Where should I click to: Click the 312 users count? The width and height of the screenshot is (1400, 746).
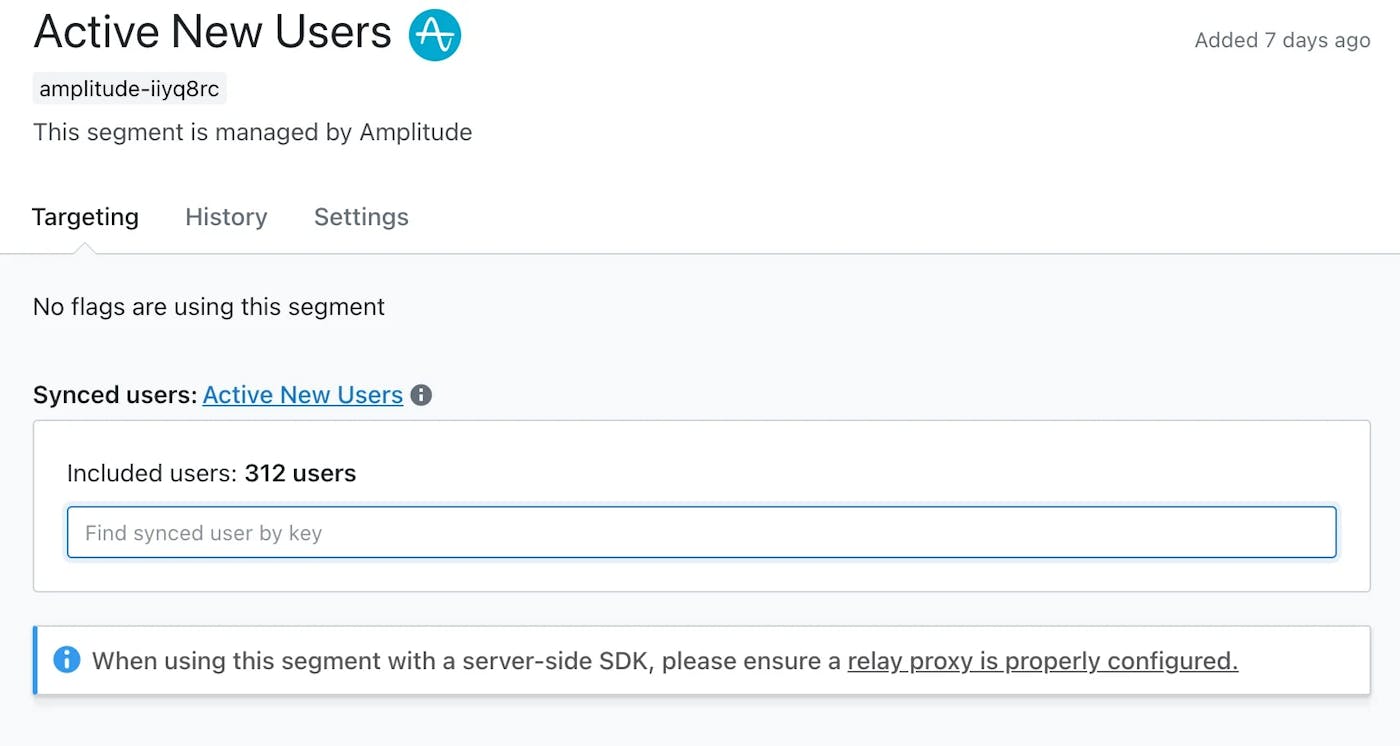[300, 473]
